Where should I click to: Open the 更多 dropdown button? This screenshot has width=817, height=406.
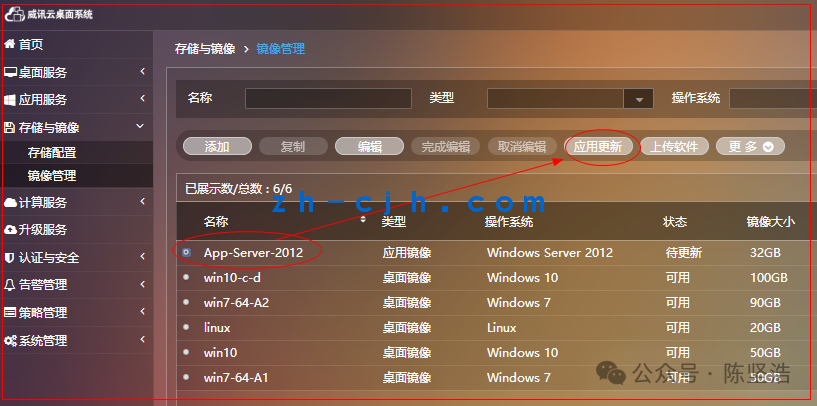pyautogui.click(x=750, y=147)
